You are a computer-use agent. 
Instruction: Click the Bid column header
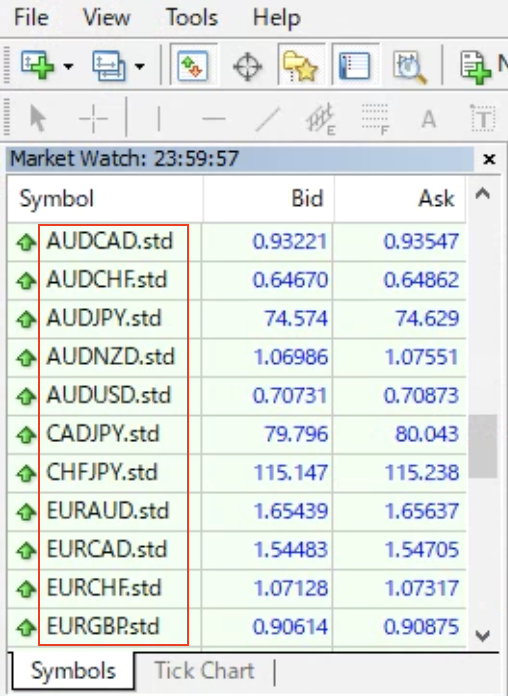point(268,198)
